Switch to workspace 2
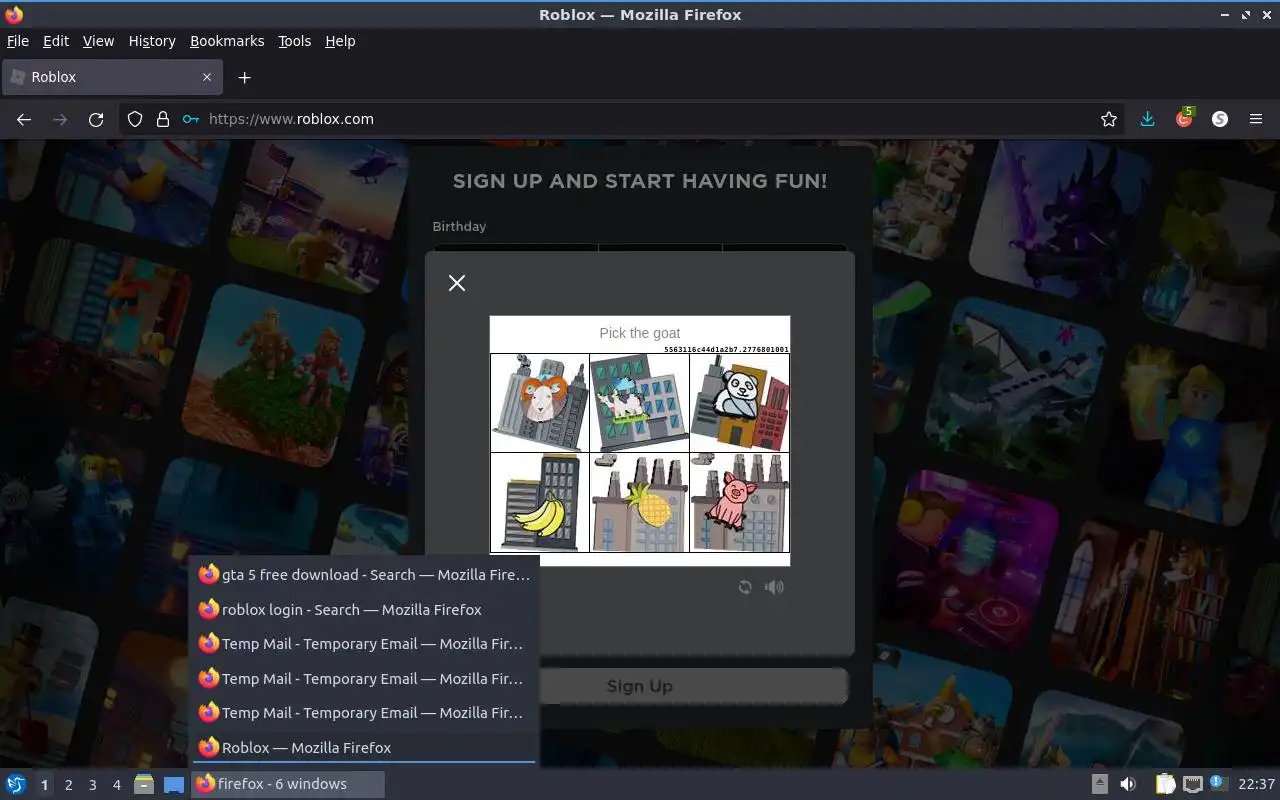1280x800 pixels. (68, 785)
